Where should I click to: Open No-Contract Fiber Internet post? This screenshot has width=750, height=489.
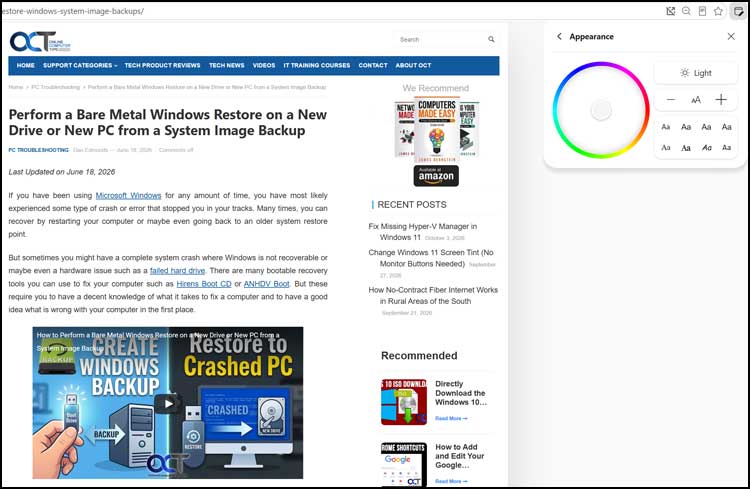pos(433,295)
